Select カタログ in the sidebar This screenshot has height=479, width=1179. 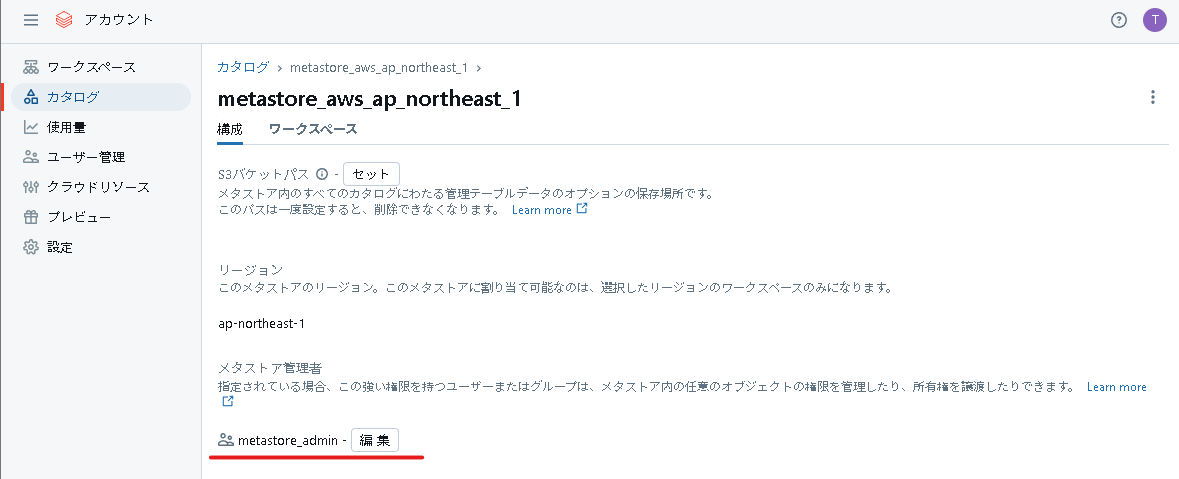(x=101, y=97)
